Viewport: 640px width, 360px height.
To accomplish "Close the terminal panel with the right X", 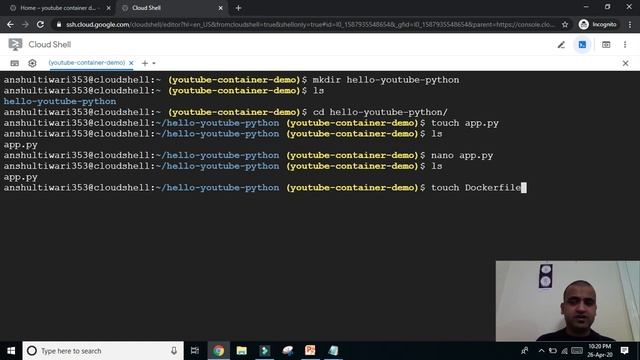I will click(625, 63).
